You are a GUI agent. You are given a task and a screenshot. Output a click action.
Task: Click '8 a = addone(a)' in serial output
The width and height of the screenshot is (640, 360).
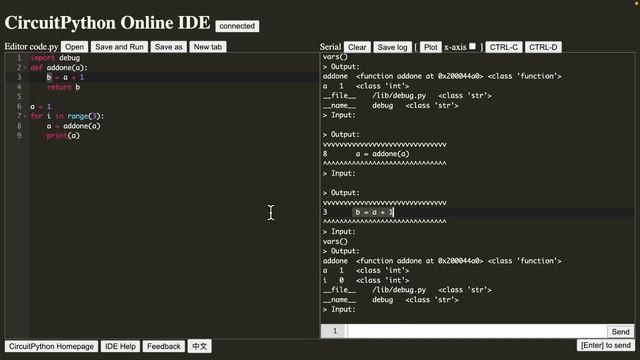pos(366,154)
